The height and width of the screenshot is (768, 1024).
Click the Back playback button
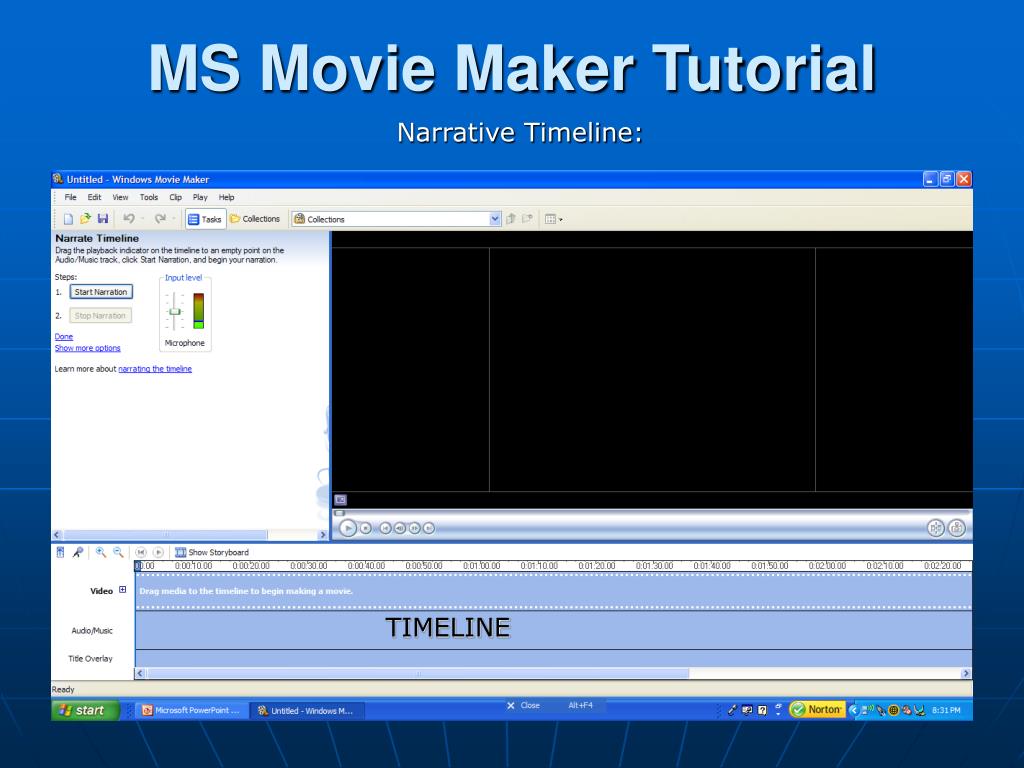click(385, 528)
